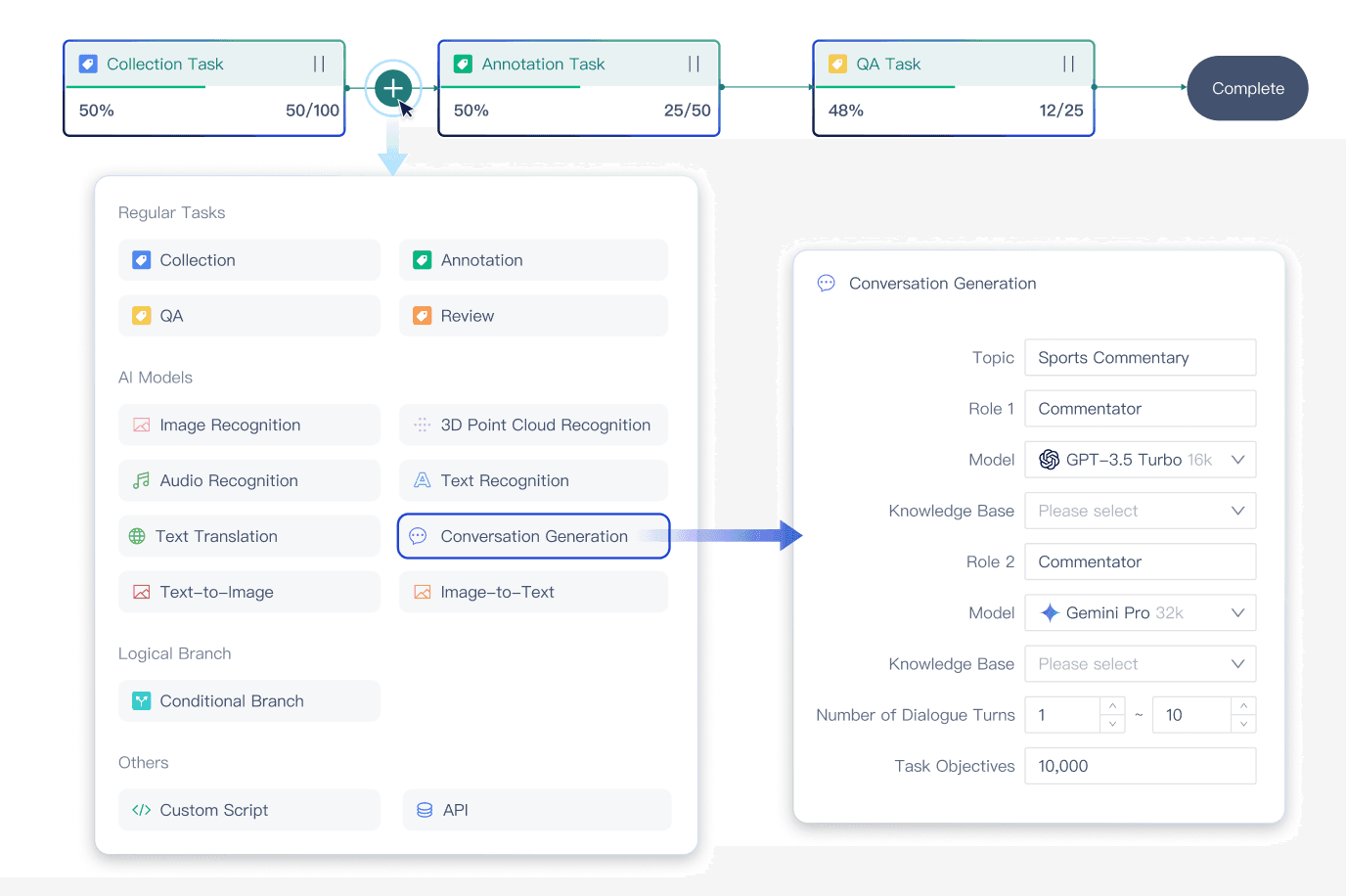Viewport: 1346px width, 896px height.
Task: Pause the Collection Task
Action: [x=319, y=65]
